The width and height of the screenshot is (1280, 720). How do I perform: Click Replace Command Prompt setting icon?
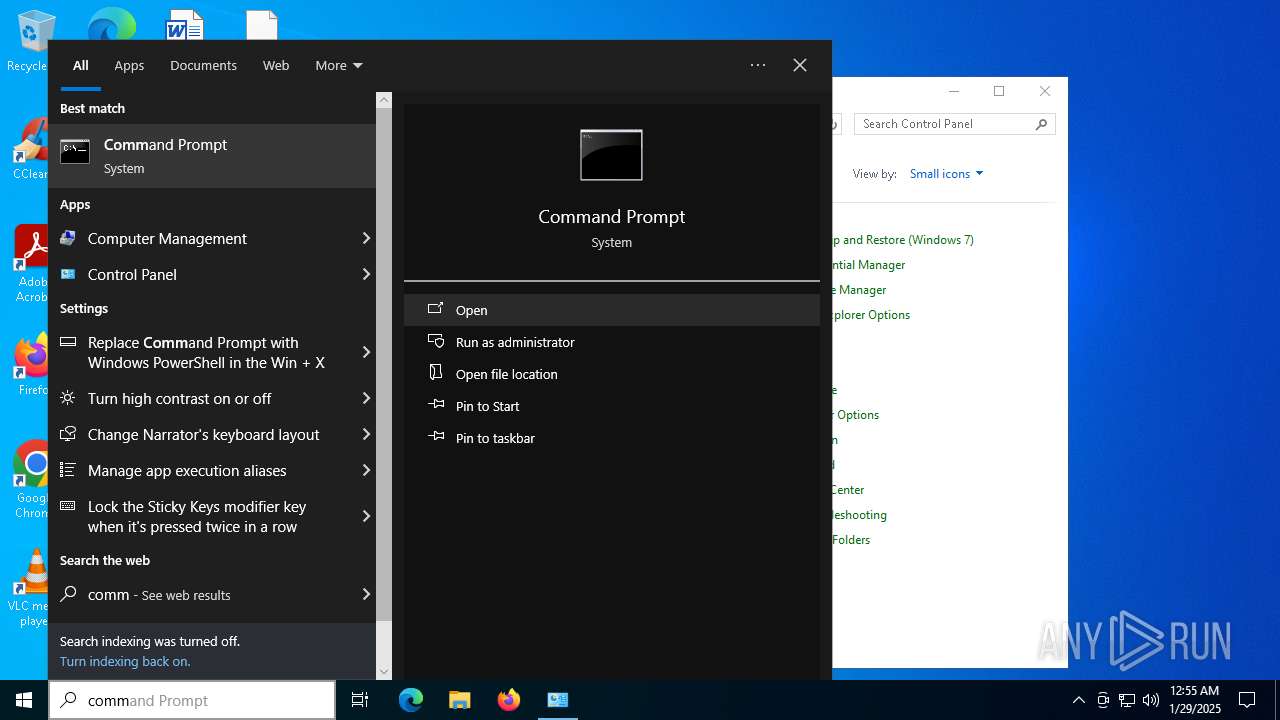pos(68,342)
